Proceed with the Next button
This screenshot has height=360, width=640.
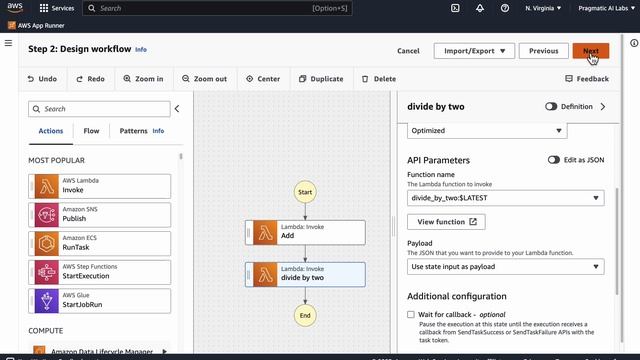click(x=591, y=51)
